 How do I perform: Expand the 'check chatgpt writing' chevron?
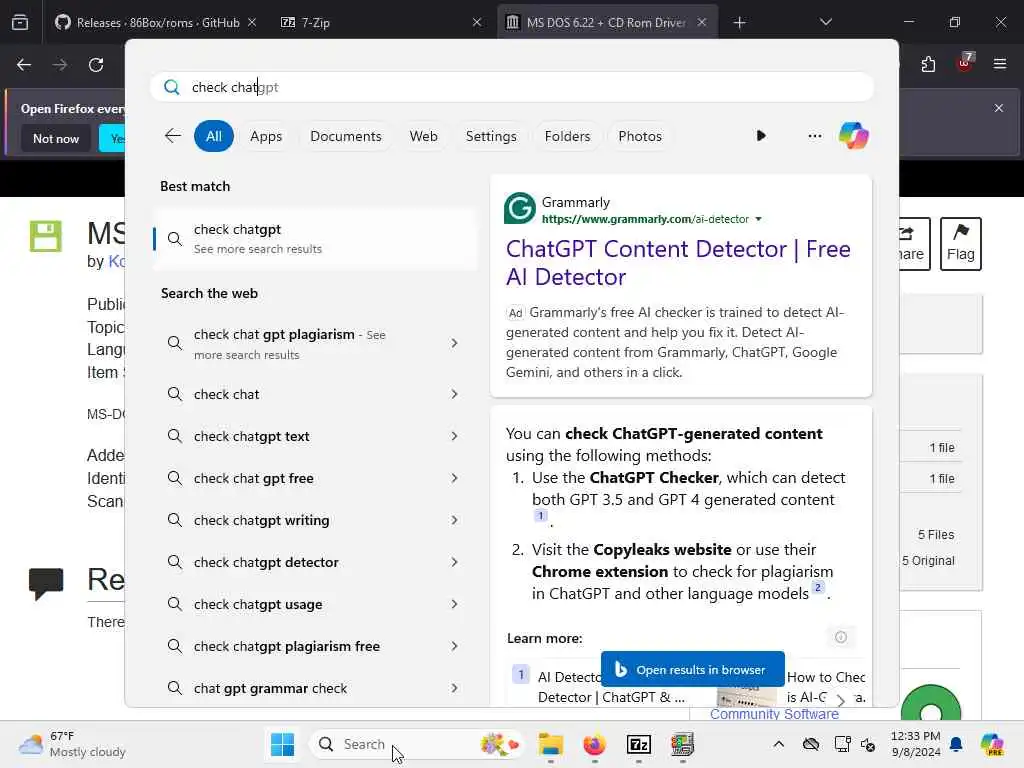(455, 520)
